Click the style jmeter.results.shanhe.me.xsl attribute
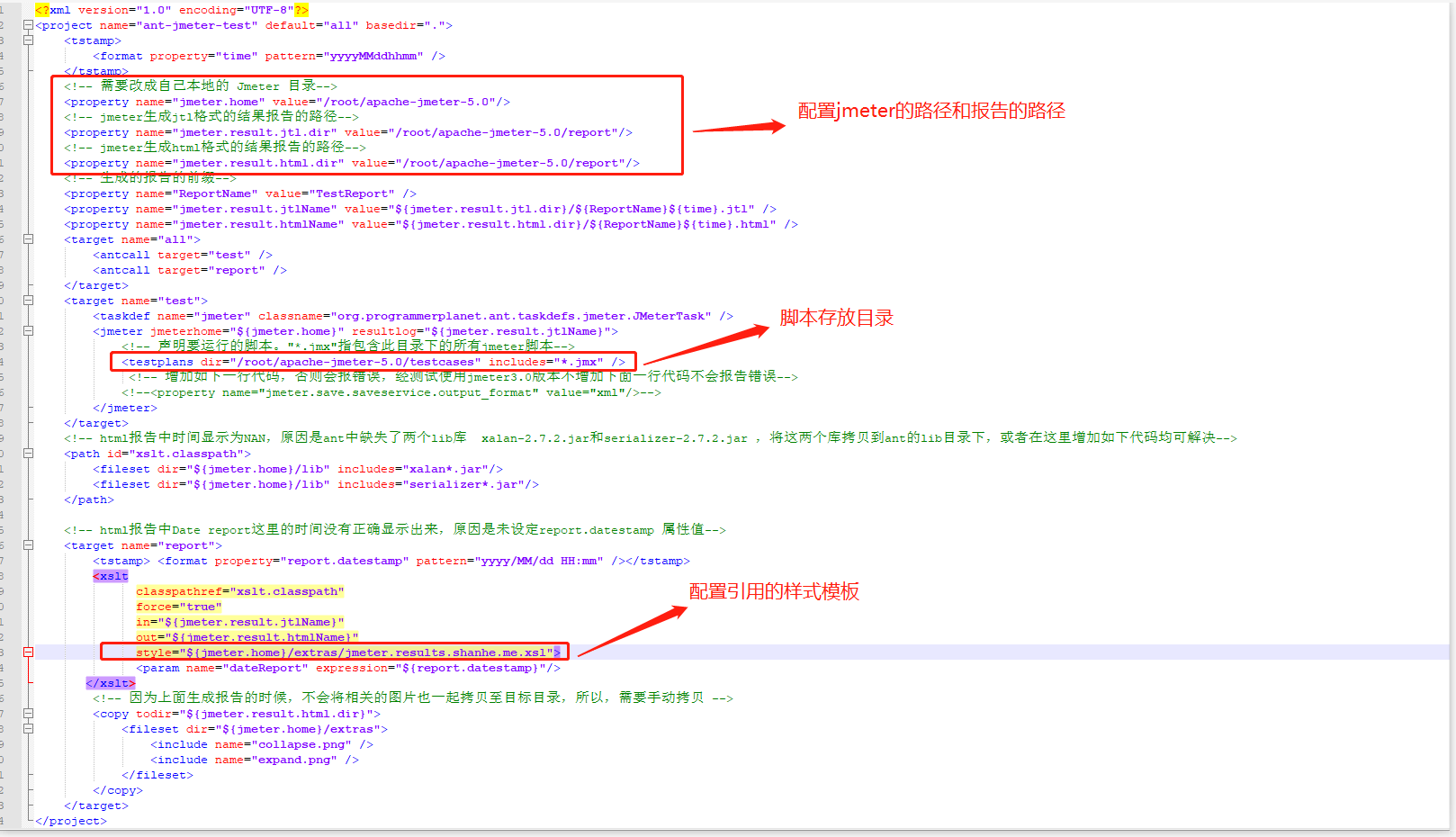The image size is (1456, 837). coord(348,652)
